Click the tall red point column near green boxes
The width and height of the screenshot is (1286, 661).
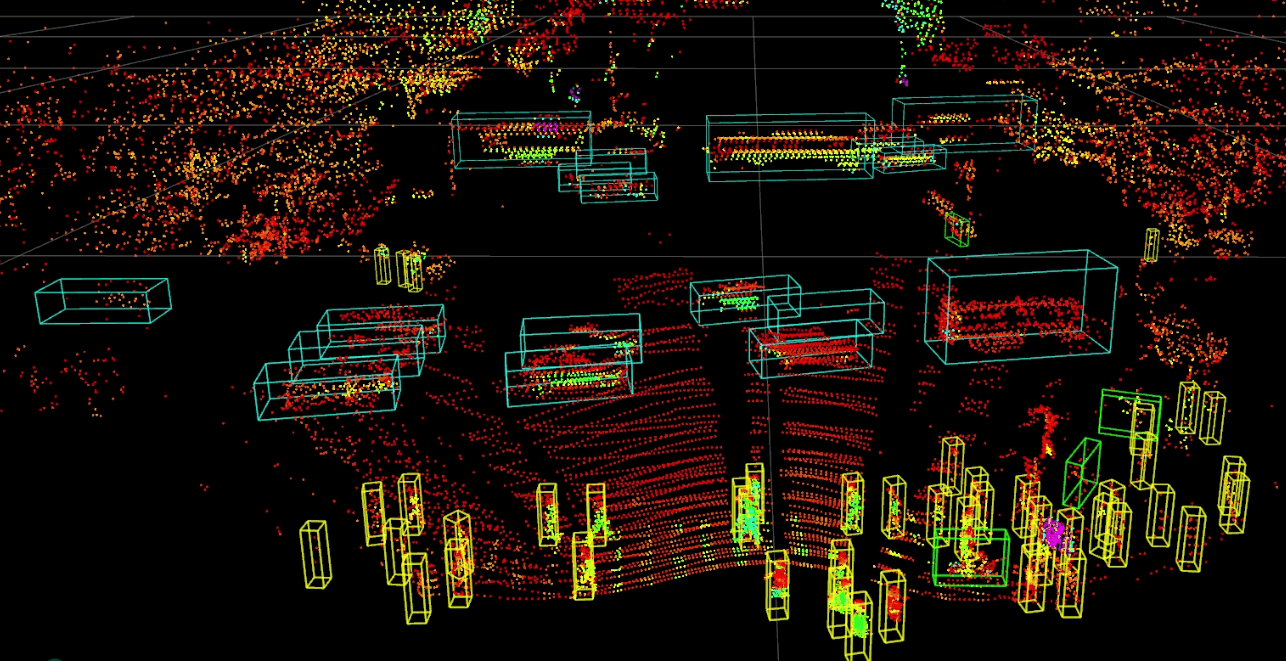[1046, 430]
